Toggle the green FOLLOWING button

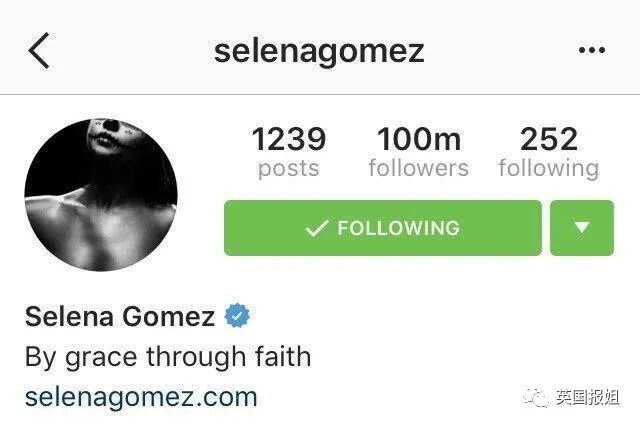pyautogui.click(x=383, y=228)
